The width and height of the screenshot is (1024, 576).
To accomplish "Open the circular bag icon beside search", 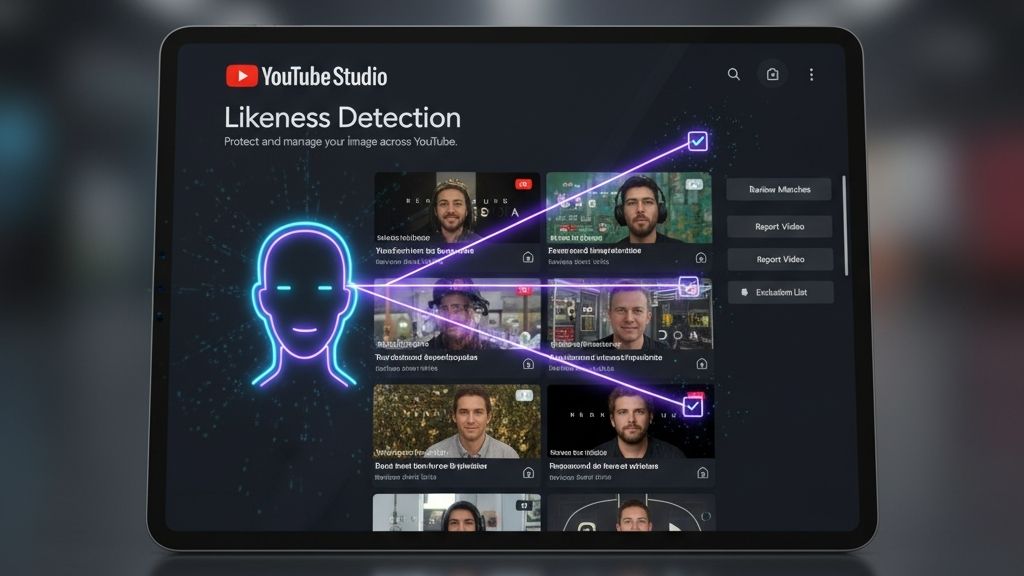I will tap(772, 74).
